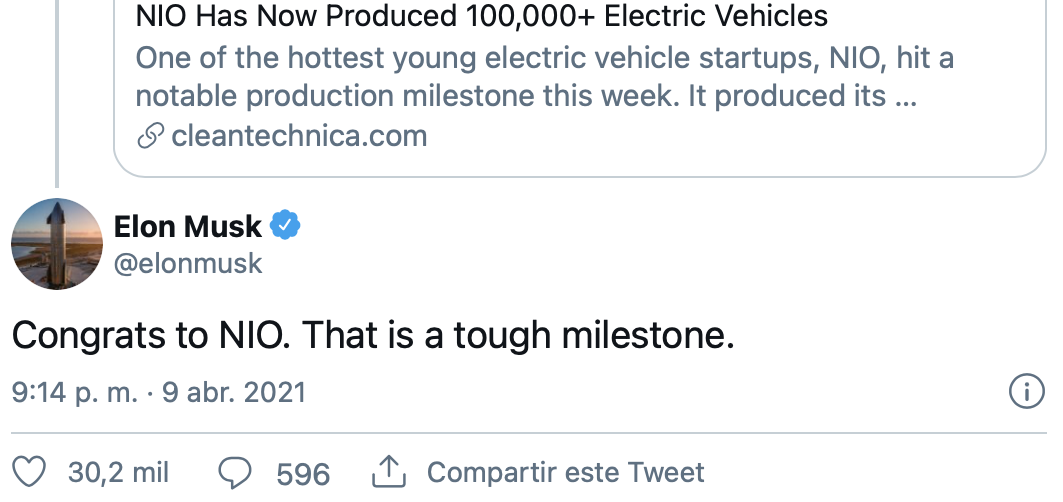
Task: Click the 9 abr. 2021 date
Action: click(x=233, y=392)
